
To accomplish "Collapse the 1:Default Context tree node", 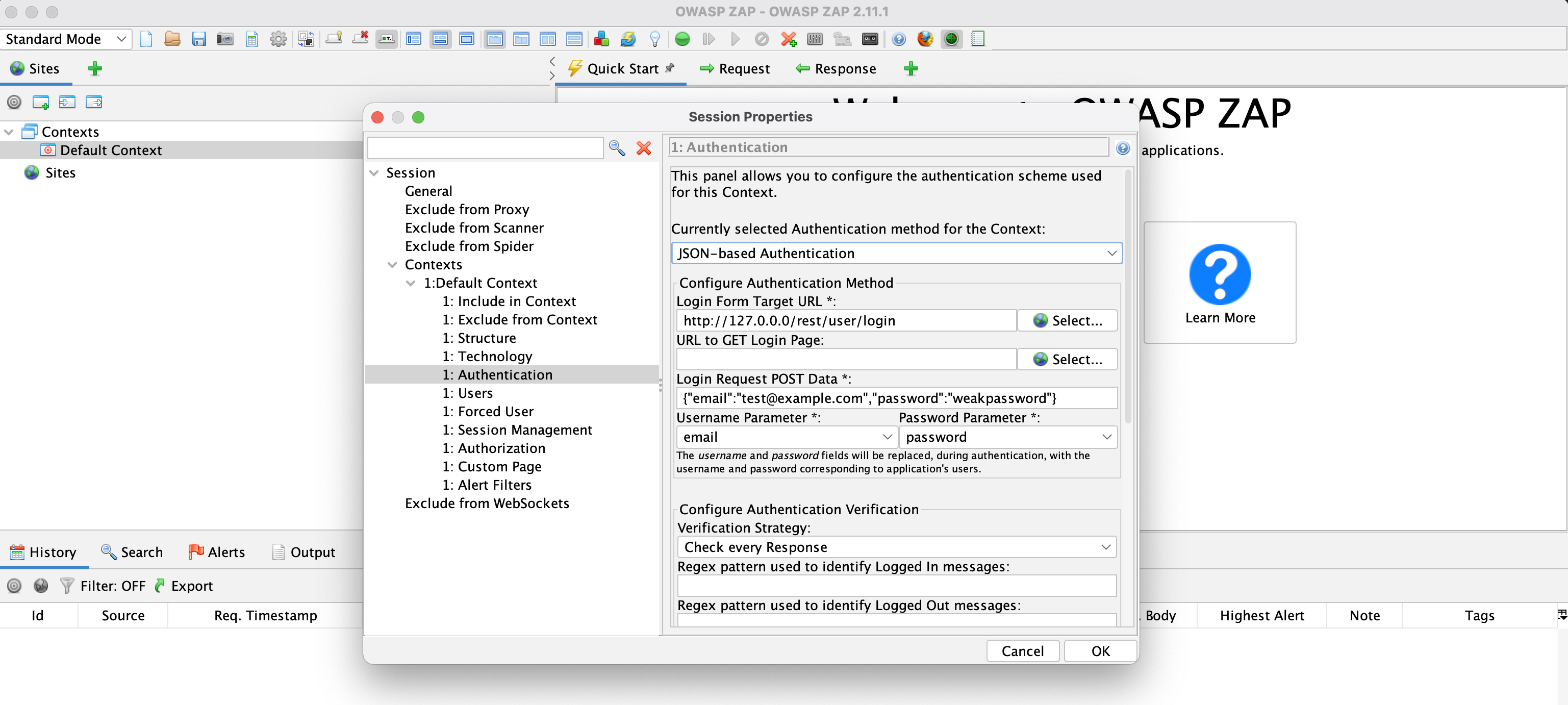I will click(411, 283).
